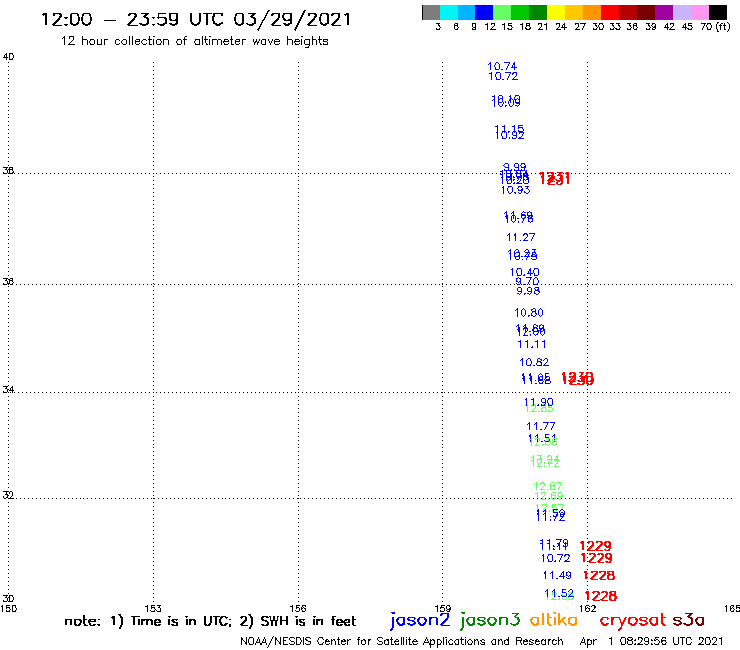This screenshot has height=650, width=740.
Task: Click the '24' legend scale label
Action: point(561,26)
